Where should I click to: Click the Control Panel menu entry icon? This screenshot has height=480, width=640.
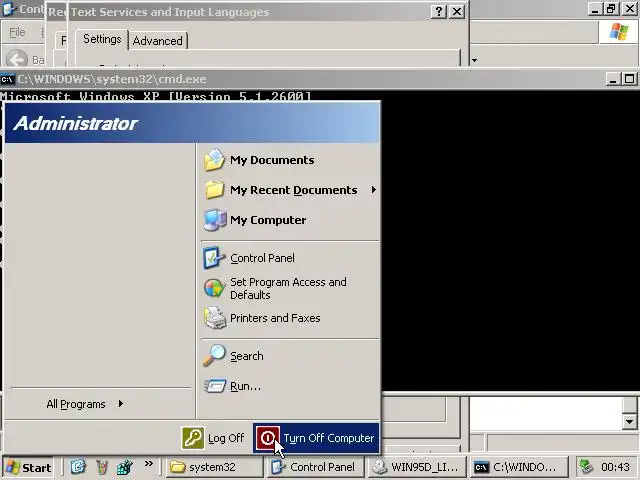(x=214, y=258)
